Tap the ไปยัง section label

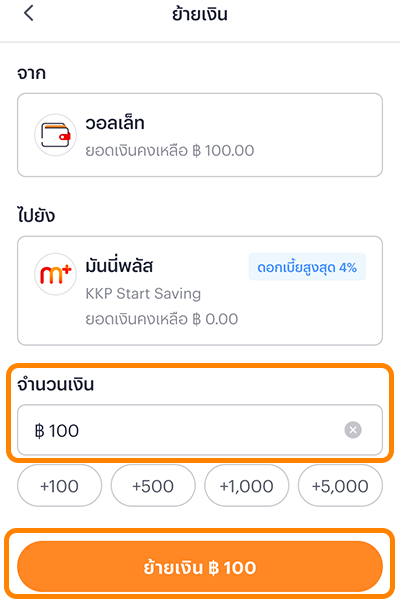pos(36,215)
